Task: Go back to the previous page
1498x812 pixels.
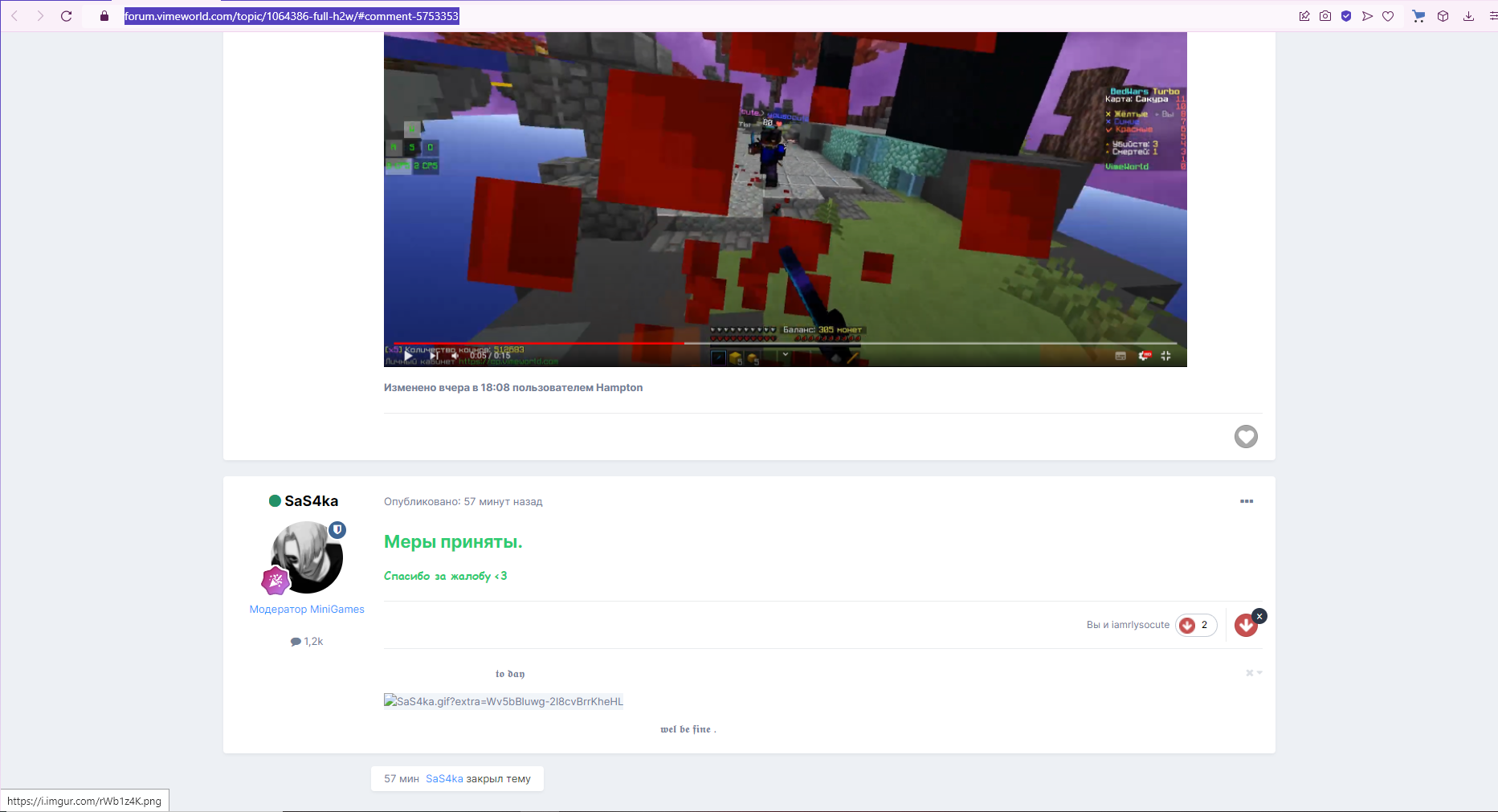Action: coord(14,16)
